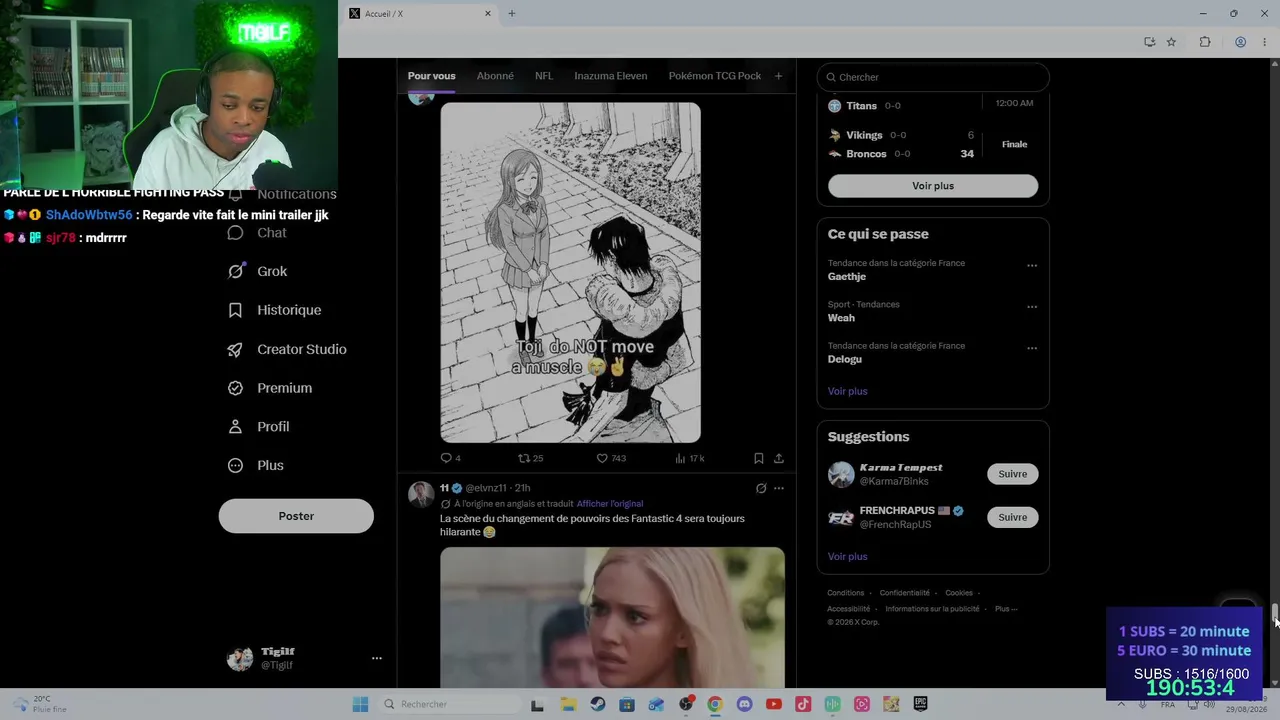The width and height of the screenshot is (1280, 720).
Task: Like the manga post with 743 likes
Action: tap(611, 458)
